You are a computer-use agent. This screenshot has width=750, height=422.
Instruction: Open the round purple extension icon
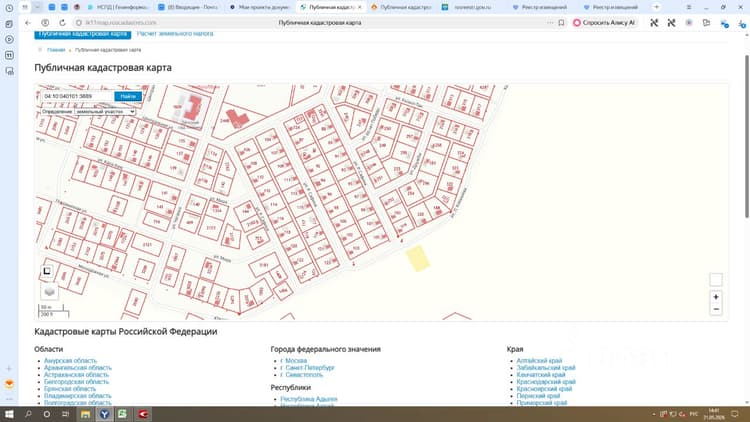pos(689,22)
